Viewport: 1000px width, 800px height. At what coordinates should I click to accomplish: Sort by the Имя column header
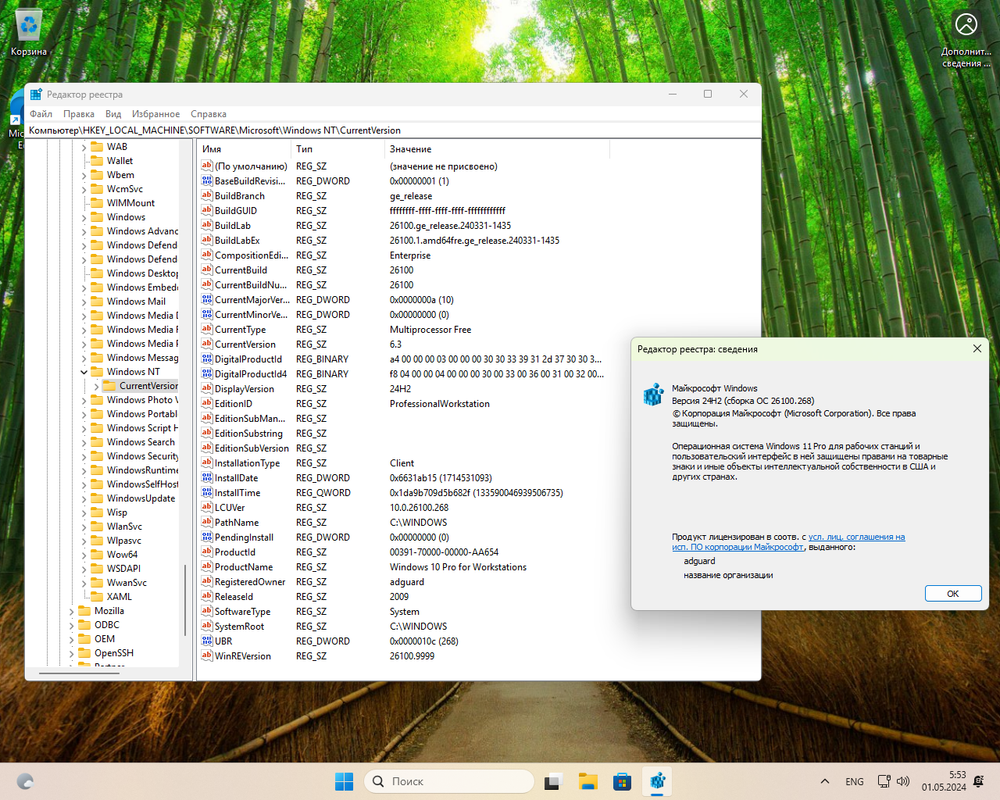[244, 149]
